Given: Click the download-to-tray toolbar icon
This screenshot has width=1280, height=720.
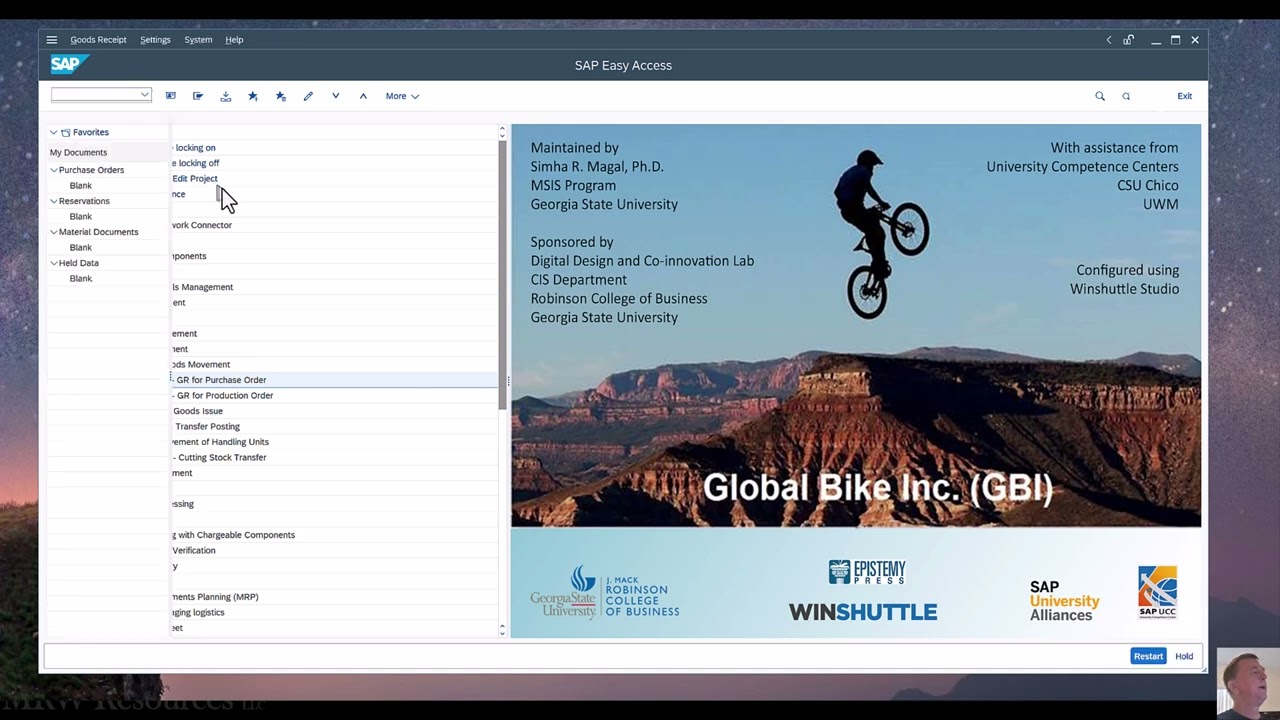Looking at the screenshot, I should (226, 96).
